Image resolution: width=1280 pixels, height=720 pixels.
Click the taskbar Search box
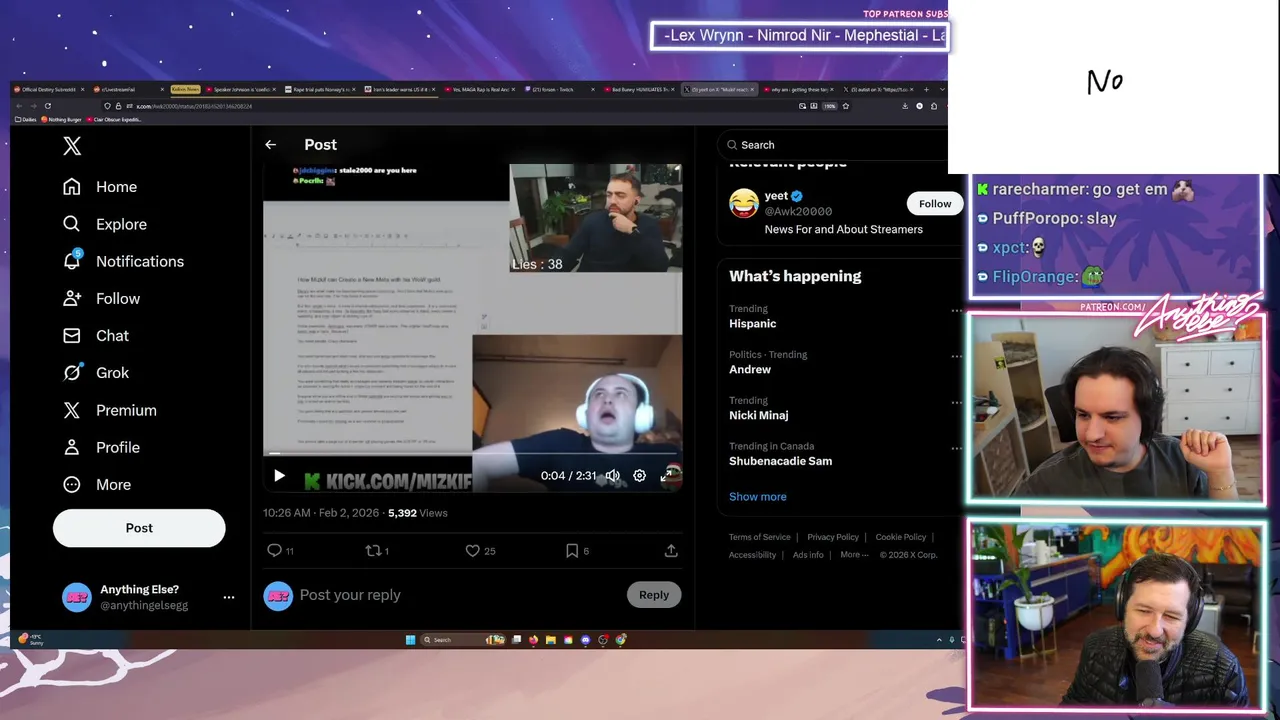(463, 640)
